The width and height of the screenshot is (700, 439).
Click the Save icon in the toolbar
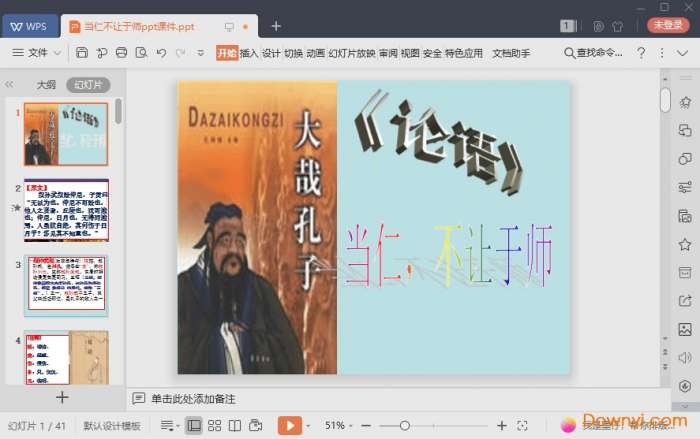(82, 53)
